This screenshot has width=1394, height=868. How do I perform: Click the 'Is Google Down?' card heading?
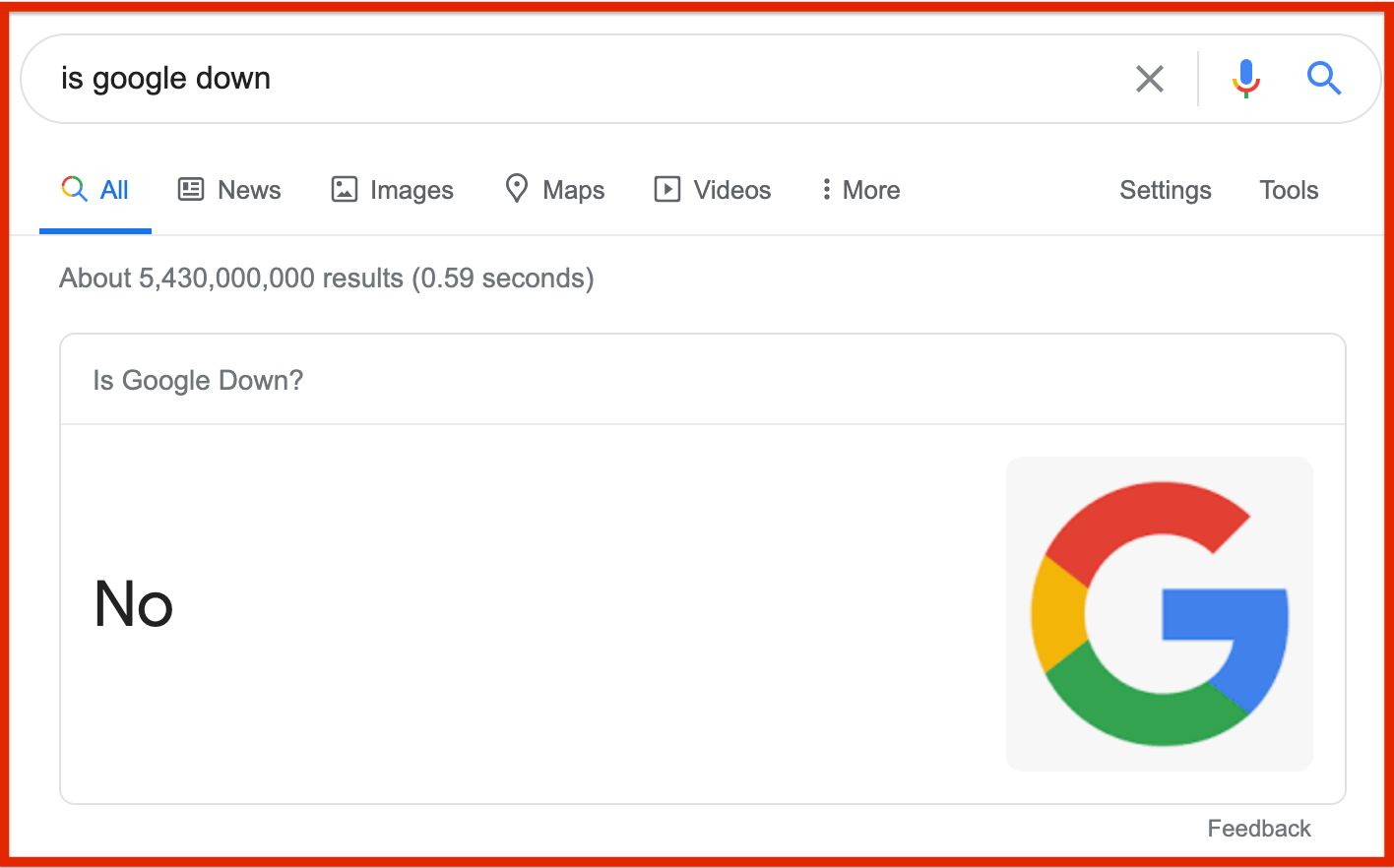[x=198, y=381]
